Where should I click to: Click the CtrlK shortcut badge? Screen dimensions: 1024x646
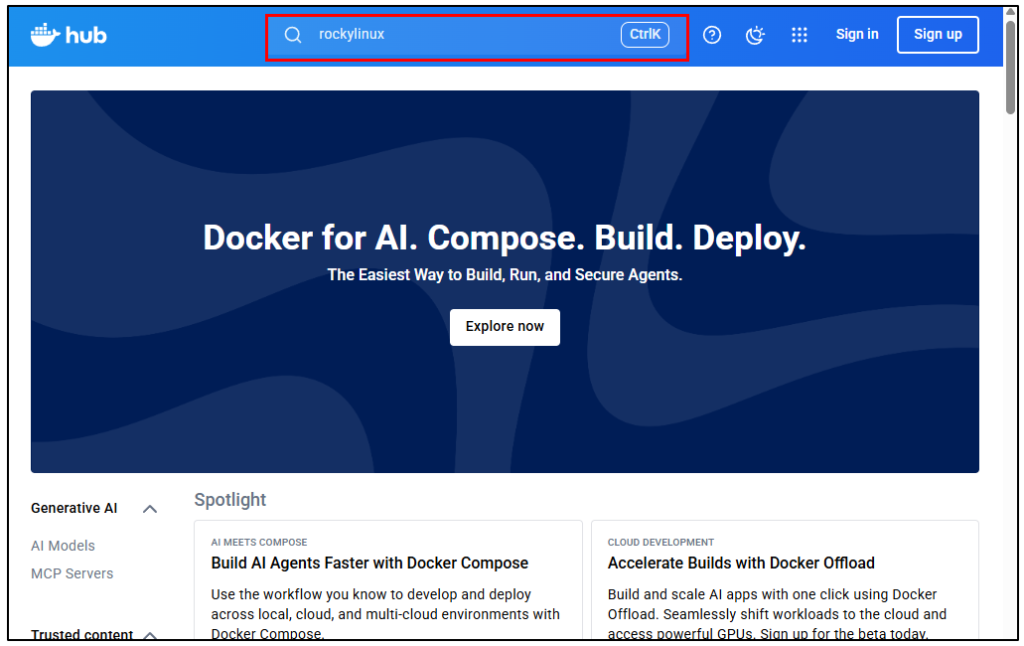coord(645,35)
